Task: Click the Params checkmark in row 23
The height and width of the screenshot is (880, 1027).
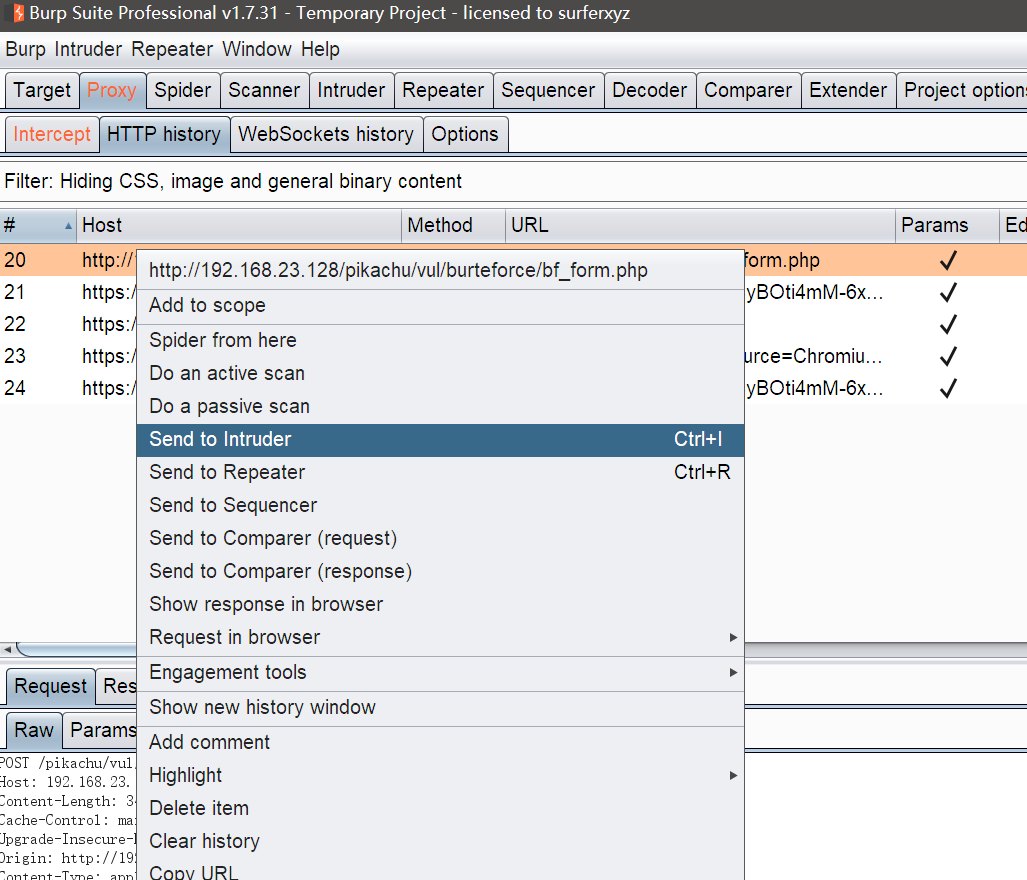Action: (948, 356)
